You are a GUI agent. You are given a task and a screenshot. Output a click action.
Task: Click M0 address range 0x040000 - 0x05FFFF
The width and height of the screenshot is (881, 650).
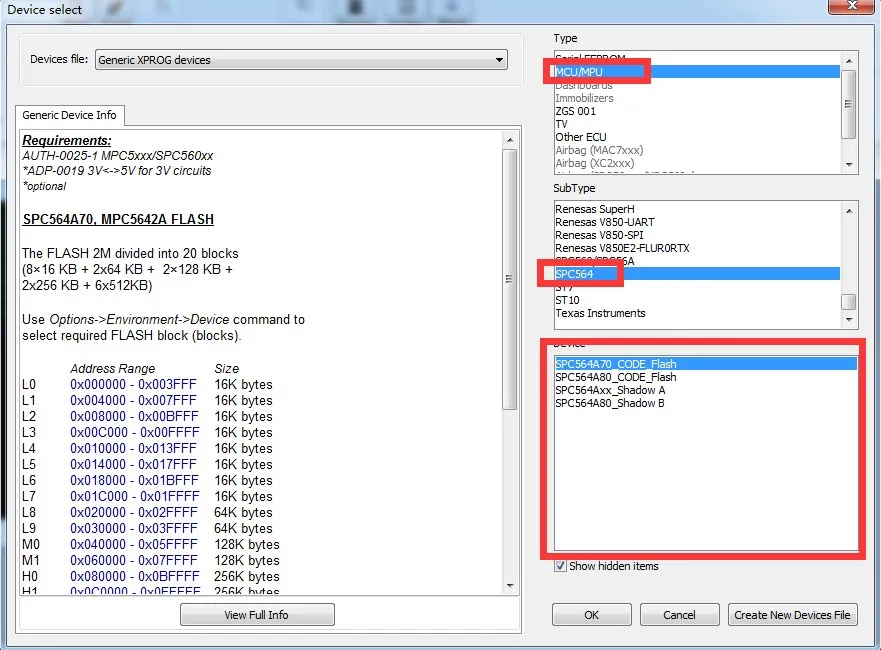(134, 544)
